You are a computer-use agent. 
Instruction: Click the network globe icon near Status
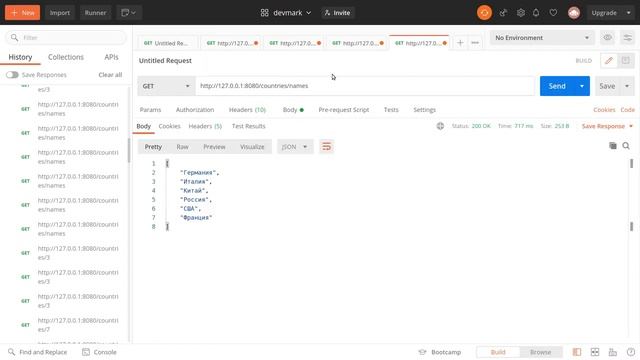point(440,126)
